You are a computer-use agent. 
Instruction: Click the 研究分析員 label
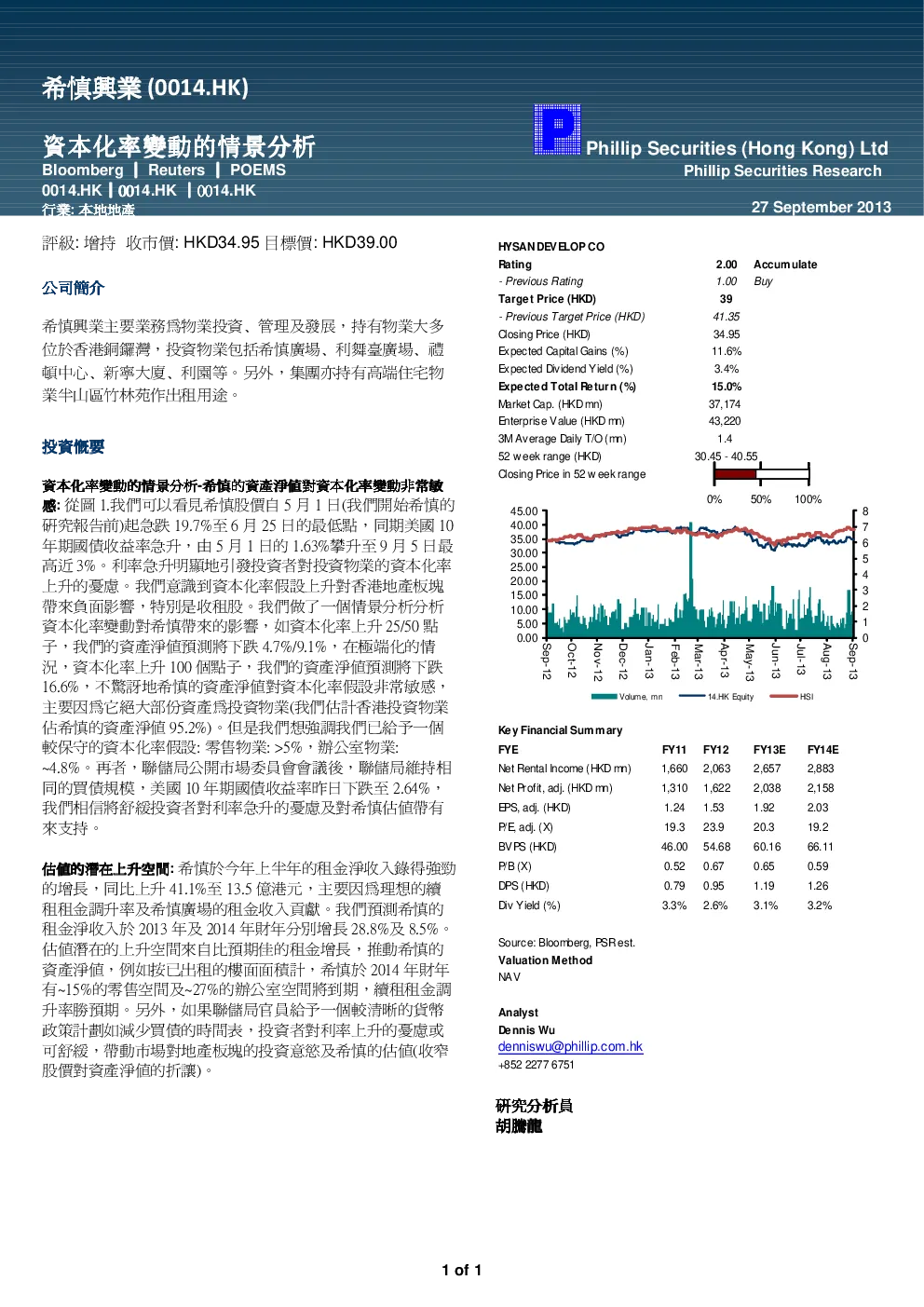click(x=534, y=1106)
